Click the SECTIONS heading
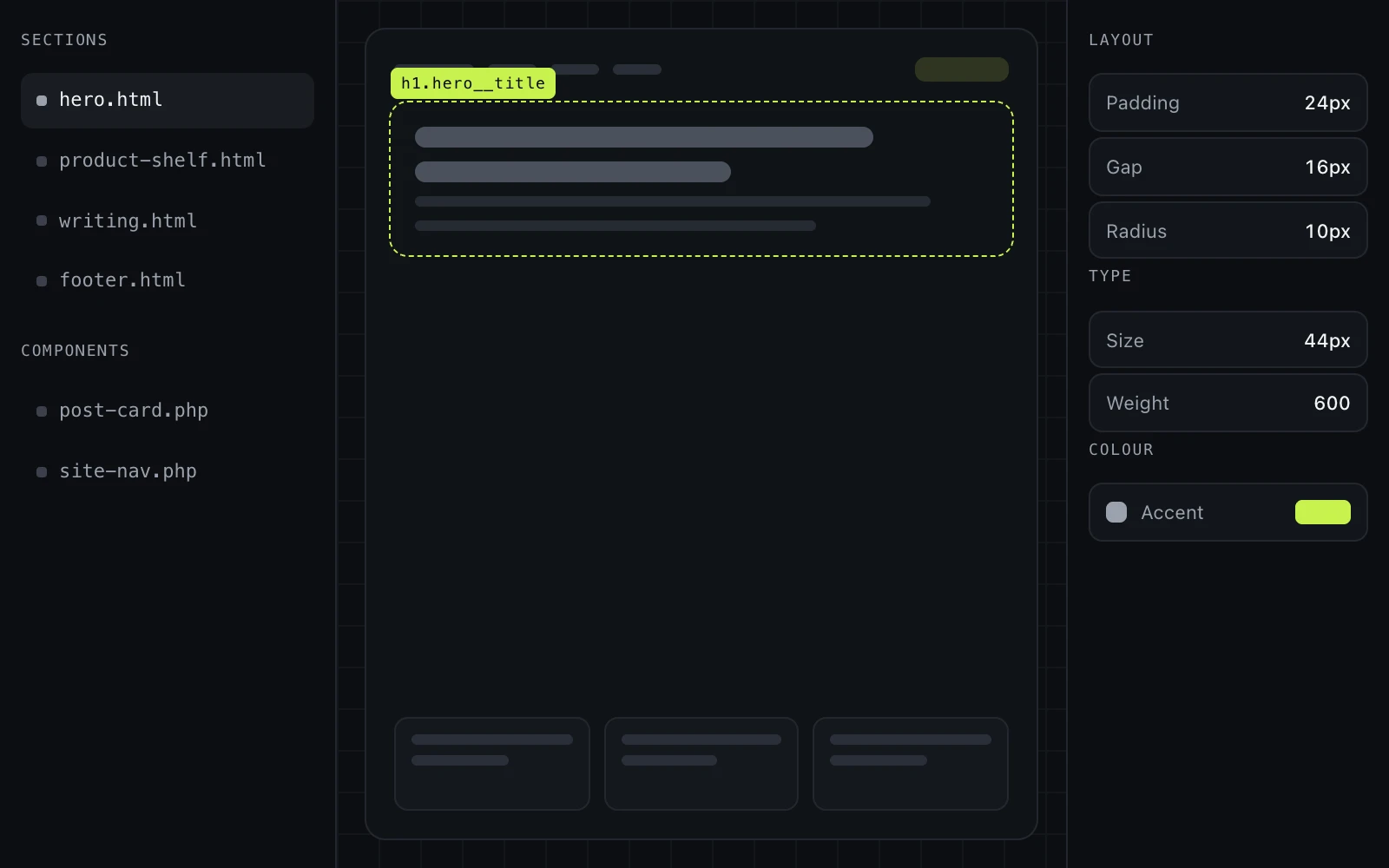The image size is (1389, 868). pyautogui.click(x=64, y=40)
